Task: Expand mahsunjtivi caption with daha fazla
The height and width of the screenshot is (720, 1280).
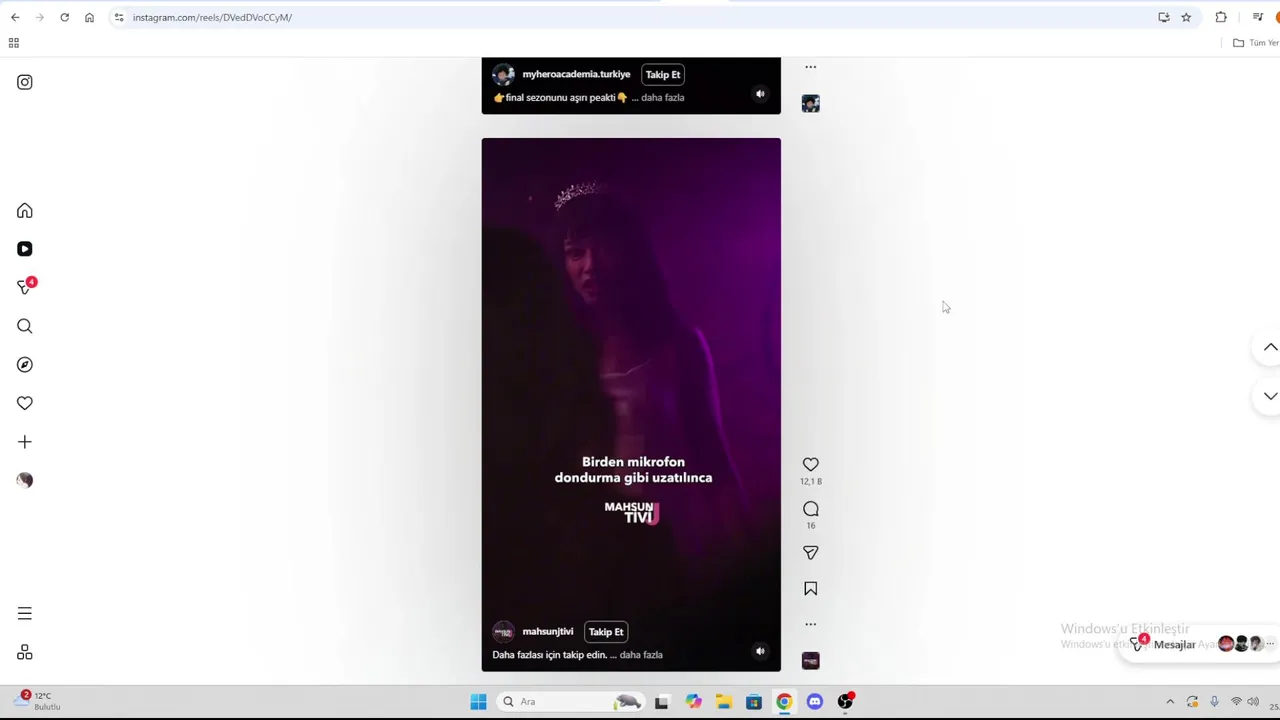Action: 641,655
